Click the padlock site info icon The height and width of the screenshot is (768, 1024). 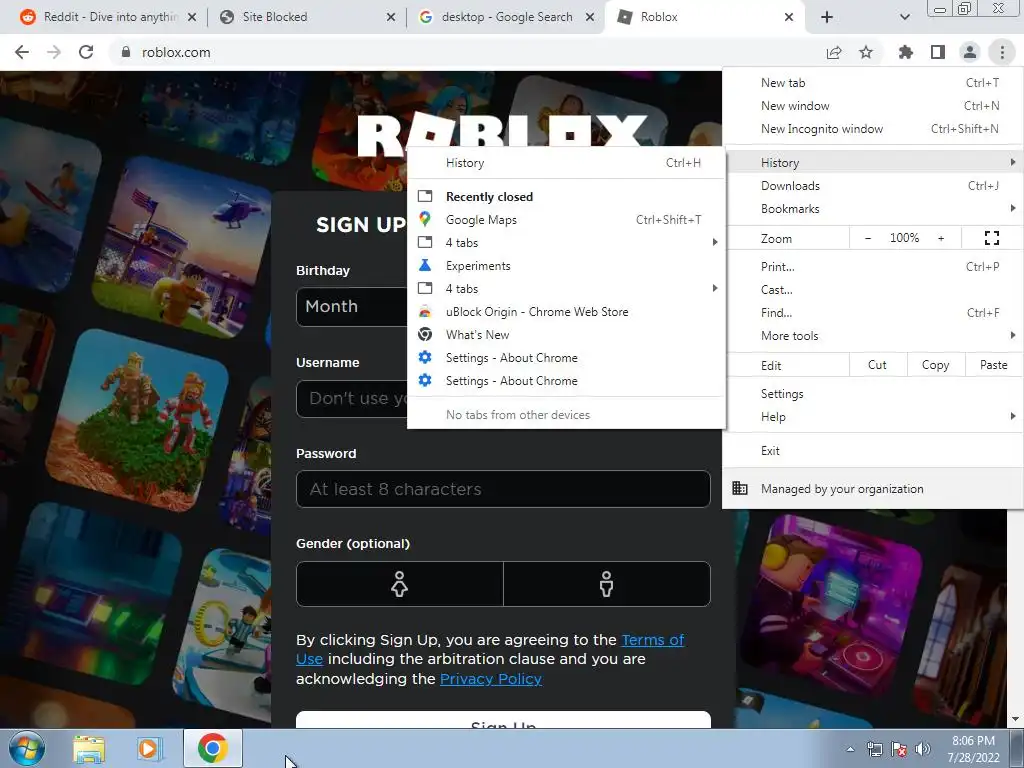coord(126,52)
